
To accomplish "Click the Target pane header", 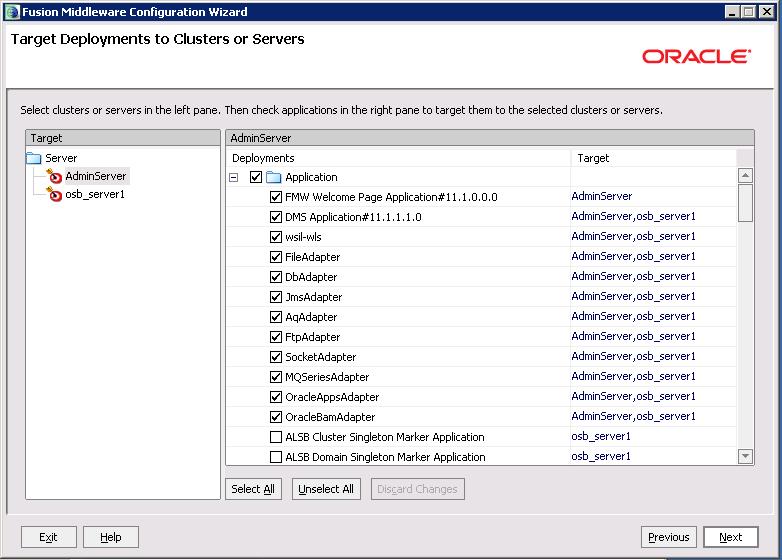I will tap(123, 138).
